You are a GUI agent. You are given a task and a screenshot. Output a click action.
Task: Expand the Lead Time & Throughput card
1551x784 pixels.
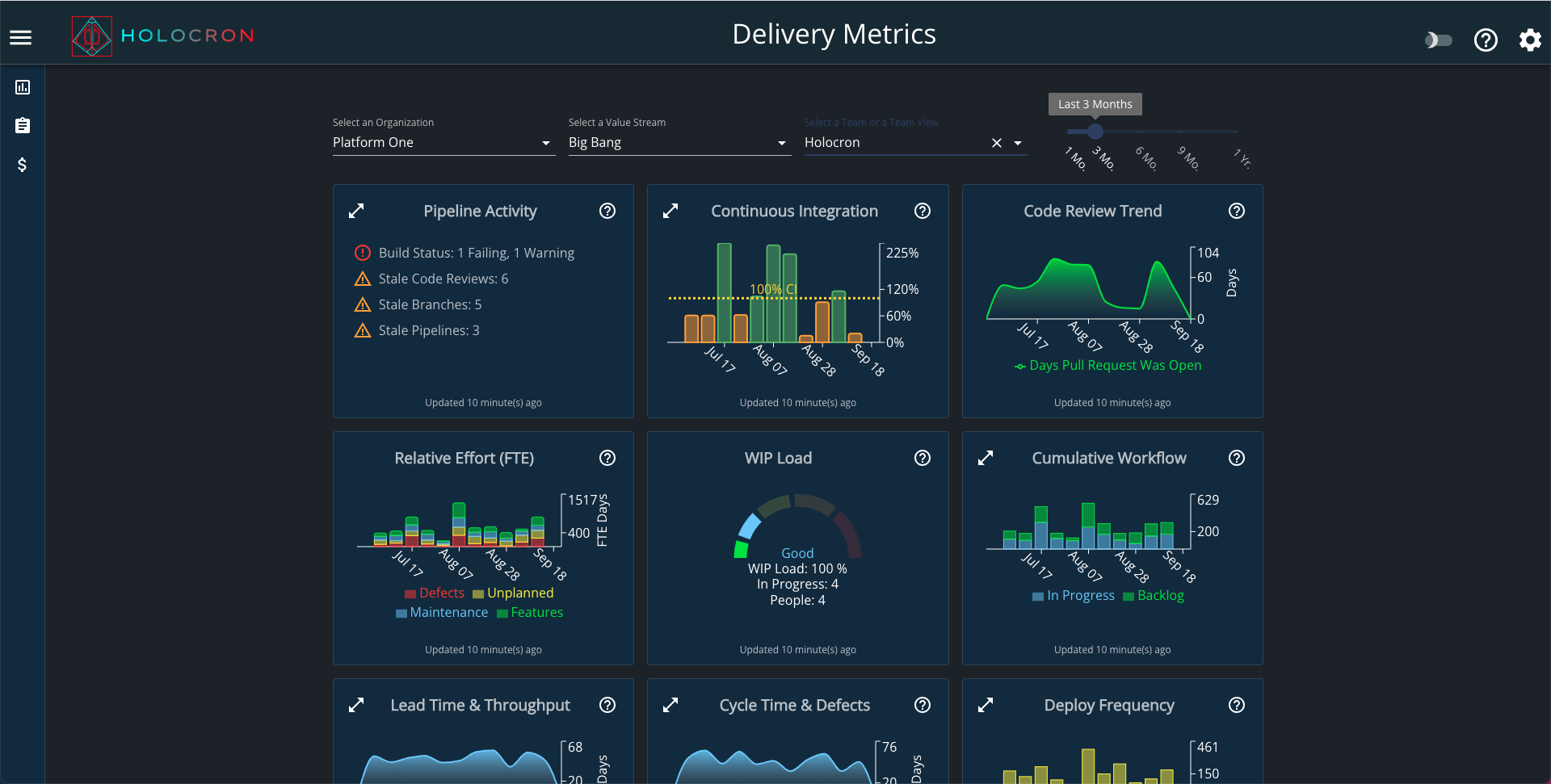point(356,705)
